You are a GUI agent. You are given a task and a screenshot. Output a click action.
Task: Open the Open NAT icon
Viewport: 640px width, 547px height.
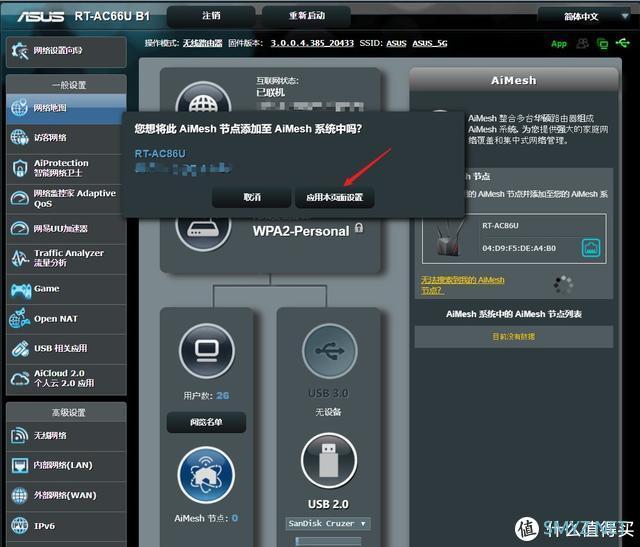pos(19,318)
